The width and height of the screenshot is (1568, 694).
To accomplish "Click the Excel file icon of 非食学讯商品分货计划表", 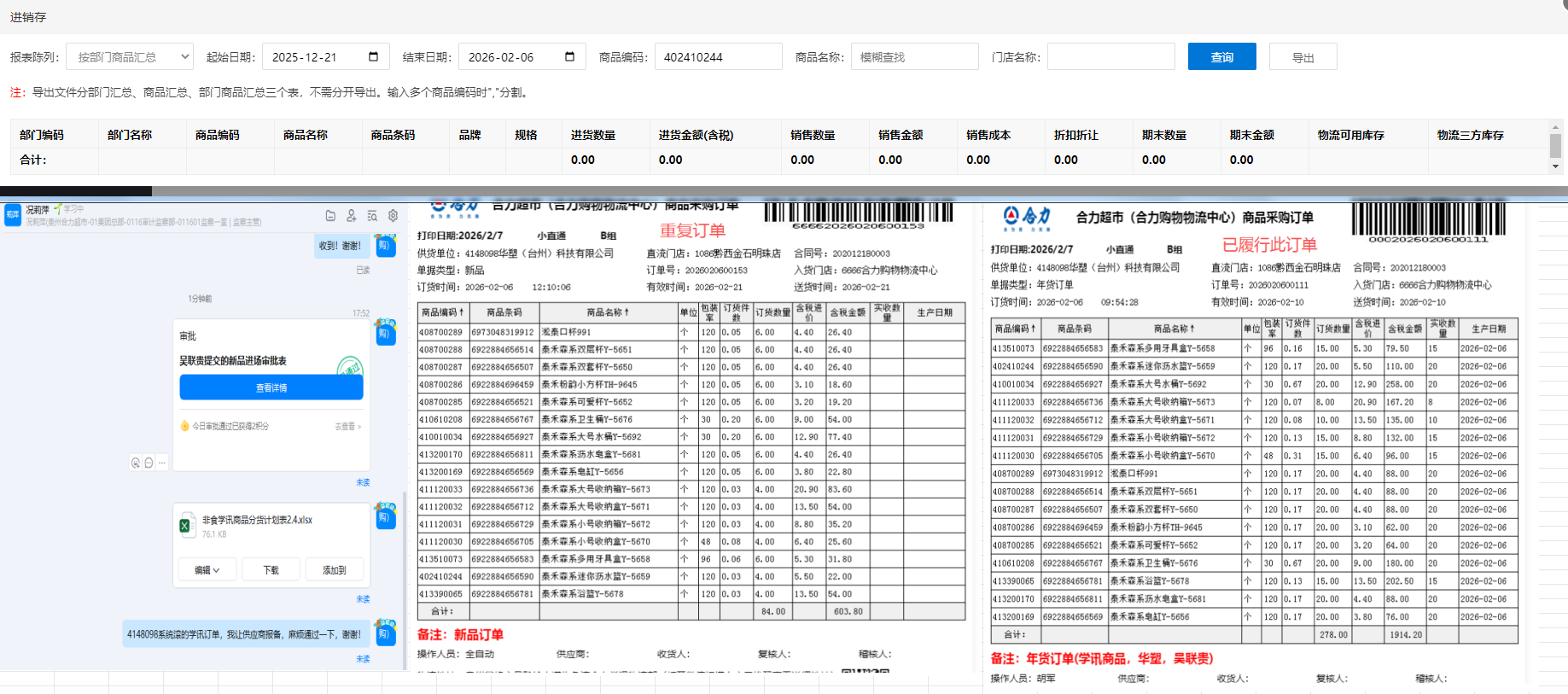I will click(185, 526).
